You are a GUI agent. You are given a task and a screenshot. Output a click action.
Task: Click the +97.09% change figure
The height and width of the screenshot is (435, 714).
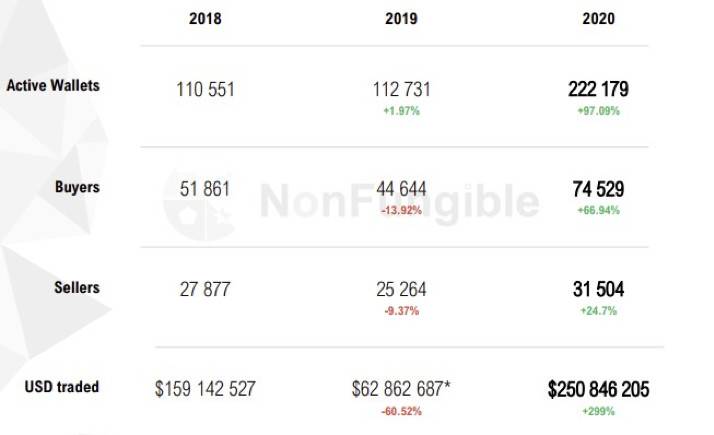pyautogui.click(x=598, y=111)
